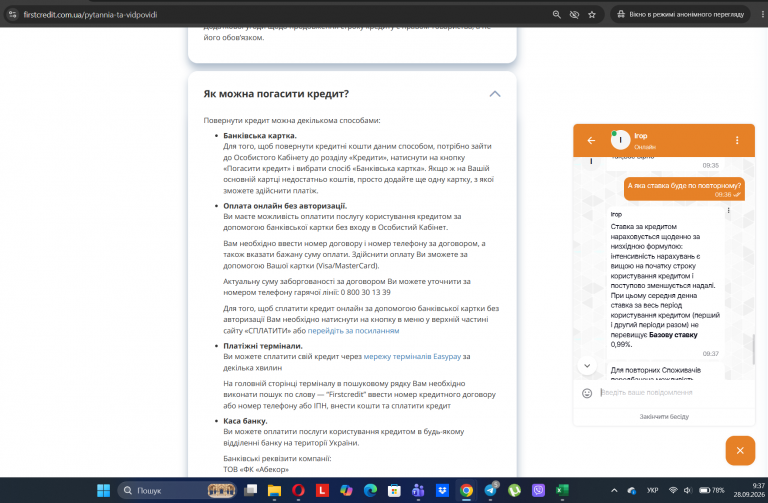Open the clock and date 28.09.2026
Screen dimensions: 768x503
click(748, 490)
